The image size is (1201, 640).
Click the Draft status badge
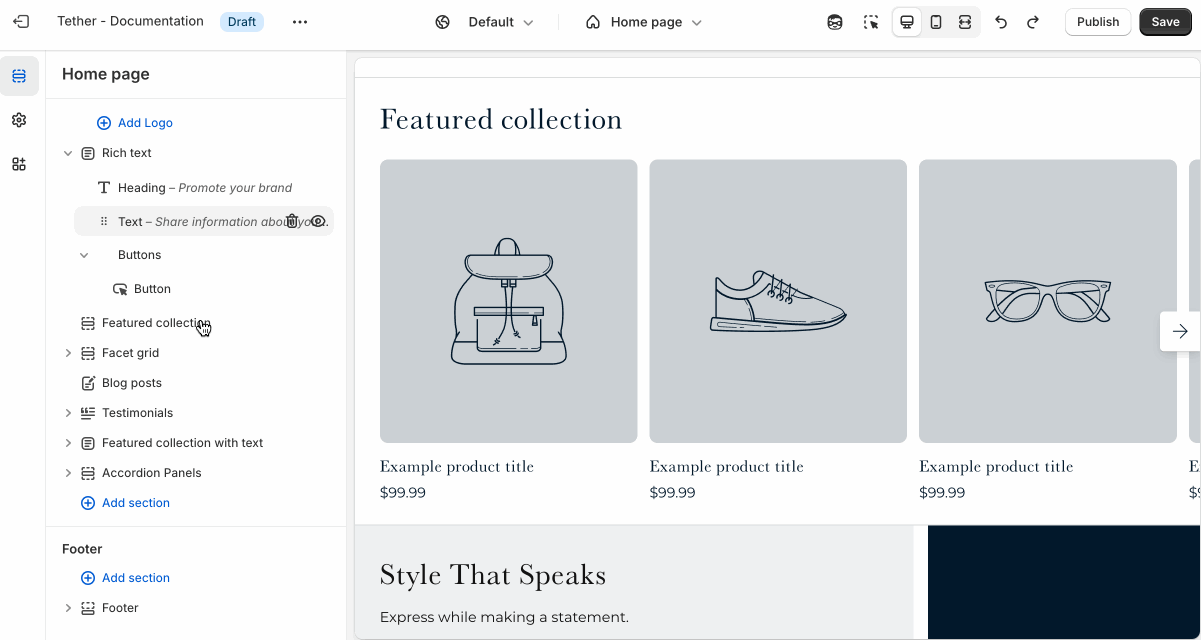click(x=242, y=22)
